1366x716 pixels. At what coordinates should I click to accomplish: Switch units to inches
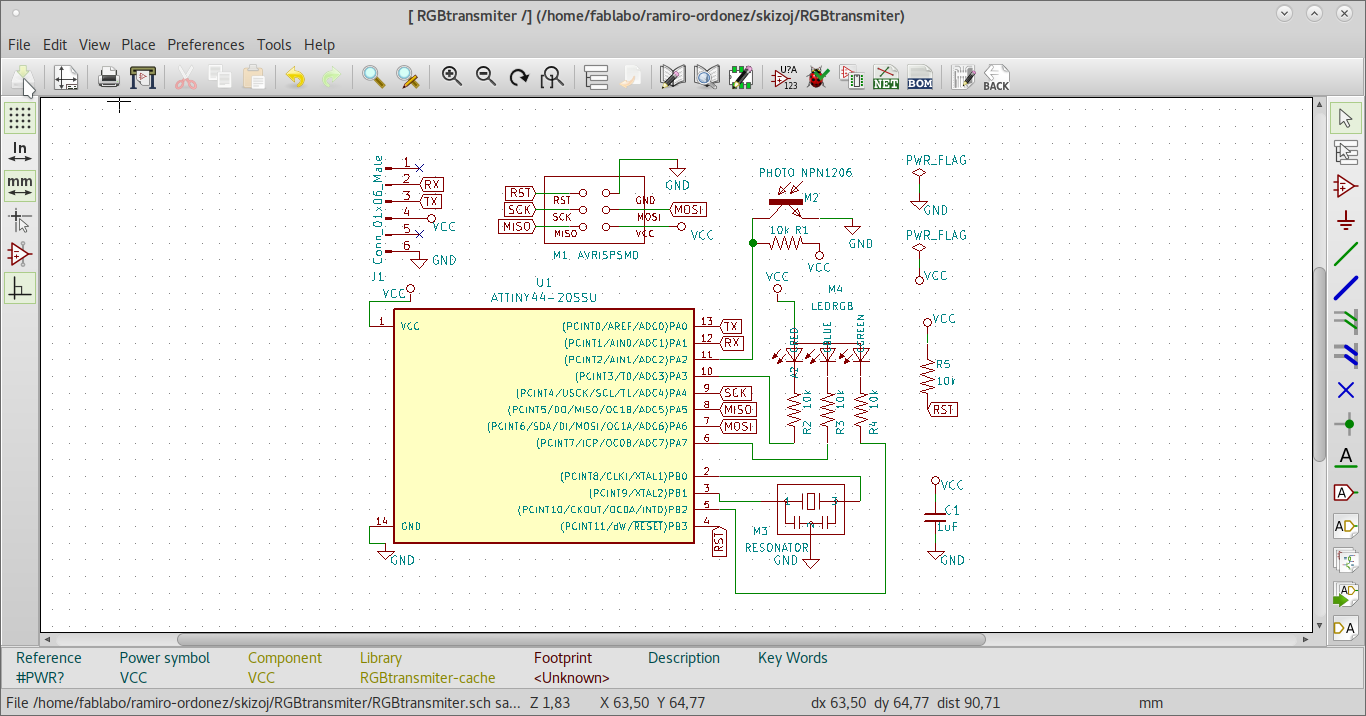(19, 152)
